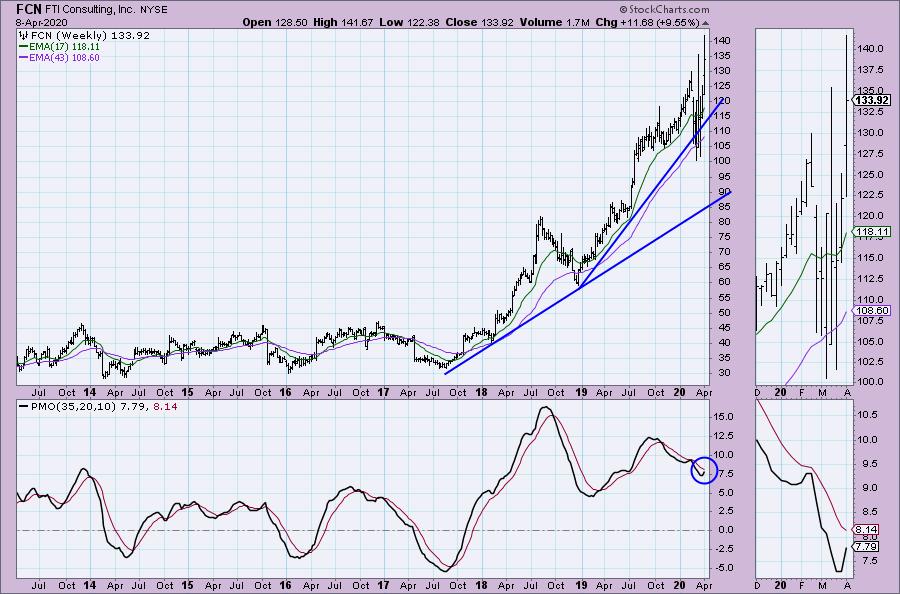
Task: Select the FTI Consulting, Inc. company name
Action: (x=90, y=10)
